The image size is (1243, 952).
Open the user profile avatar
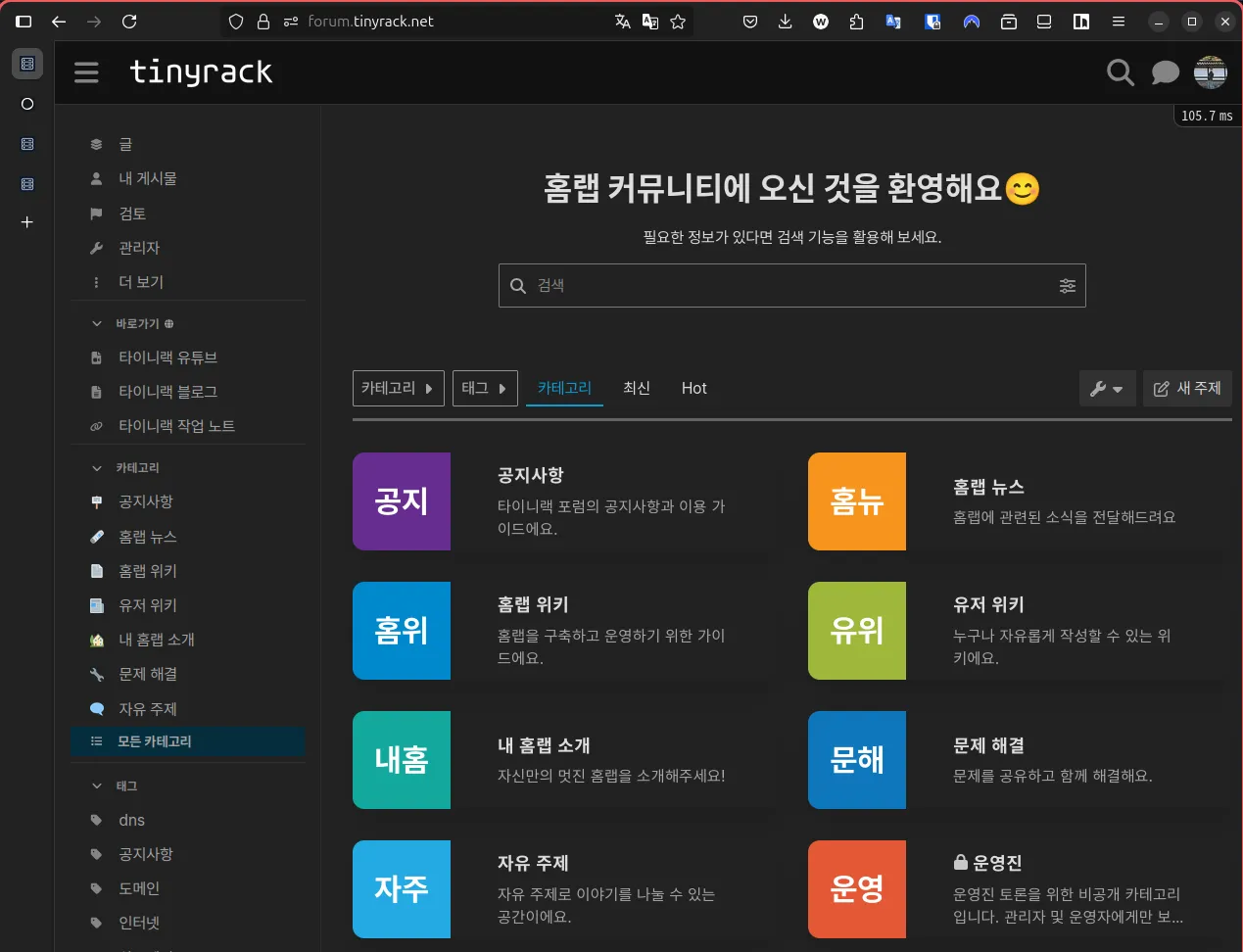click(x=1211, y=72)
